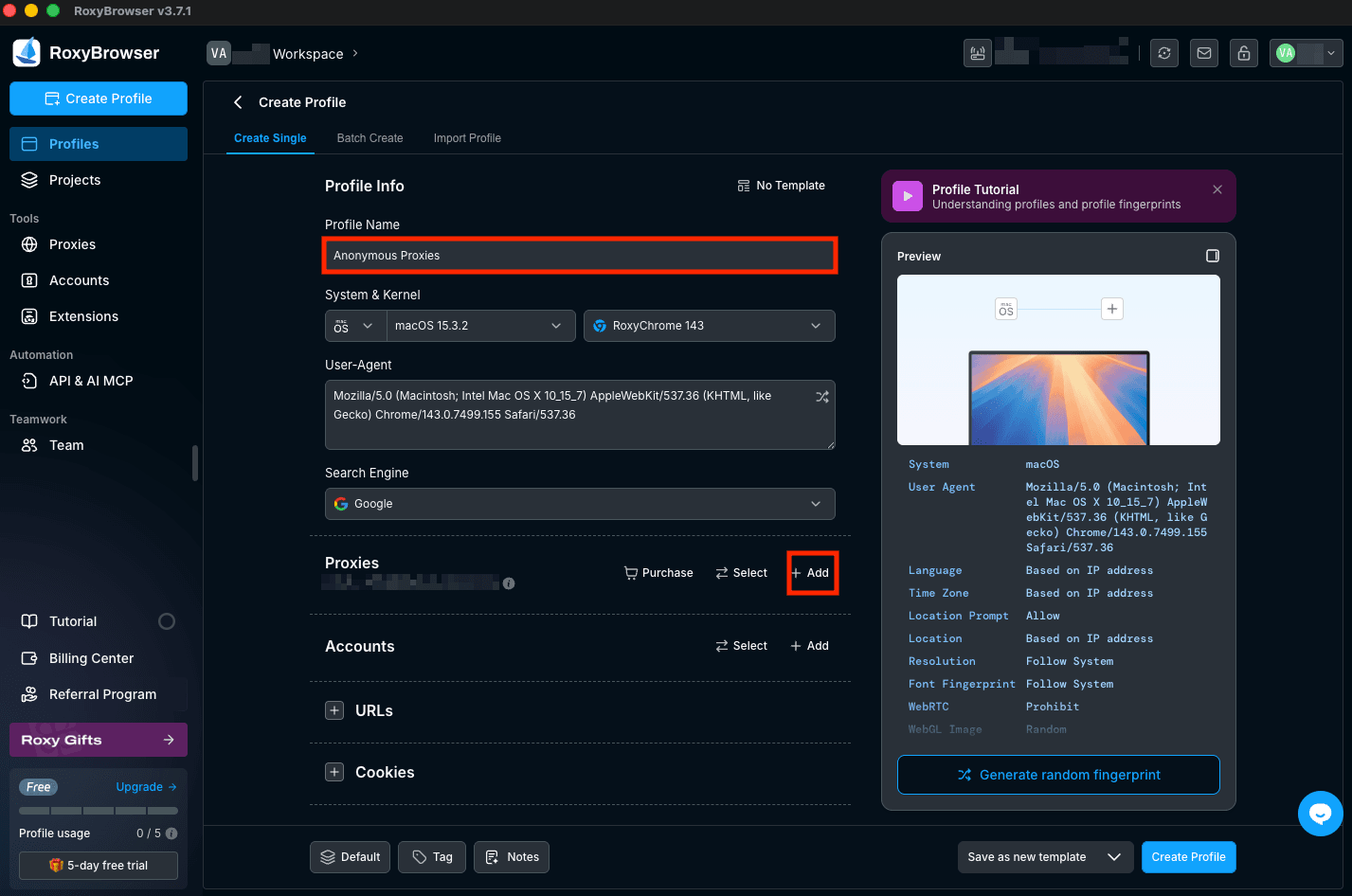This screenshot has width=1352, height=896.
Task: Switch to the Import Profile tab
Action: [x=467, y=137]
